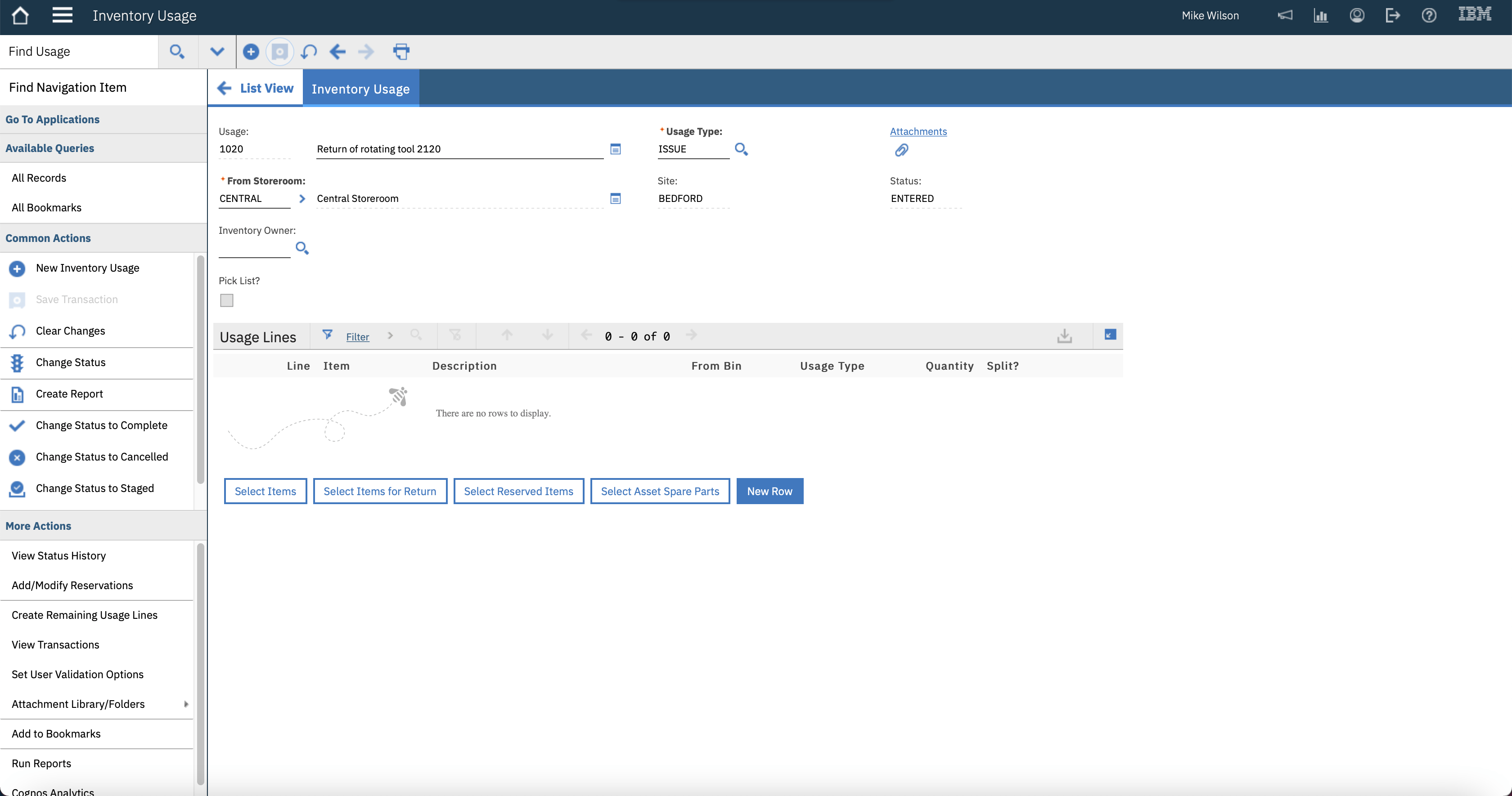Image resolution: width=1512 pixels, height=796 pixels.
Task: Open the hamburger navigation menu
Action: [62, 15]
